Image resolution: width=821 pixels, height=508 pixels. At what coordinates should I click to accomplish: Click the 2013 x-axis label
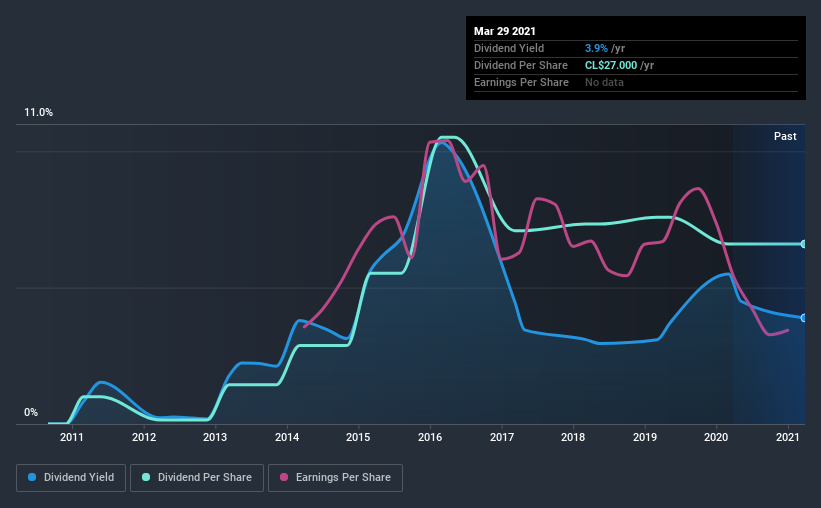point(215,437)
